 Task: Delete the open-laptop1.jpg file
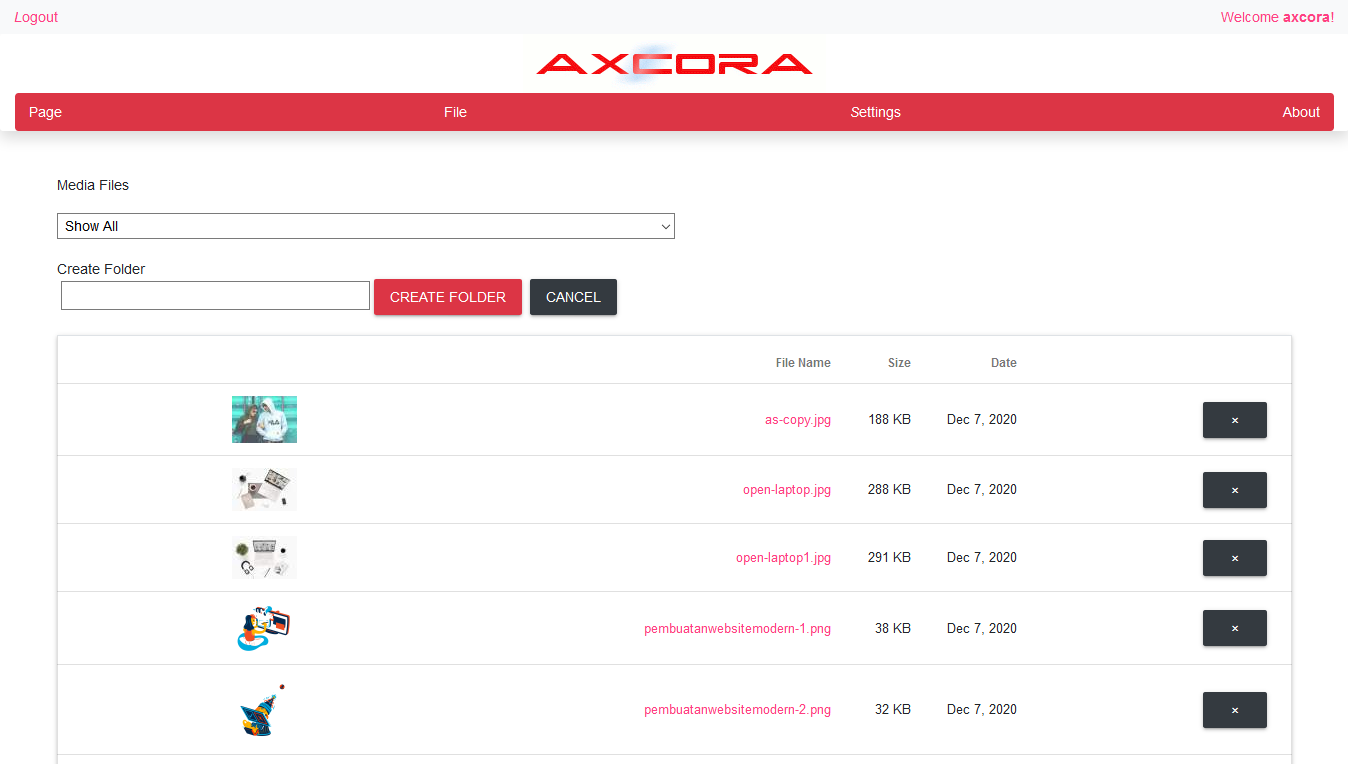click(1234, 558)
